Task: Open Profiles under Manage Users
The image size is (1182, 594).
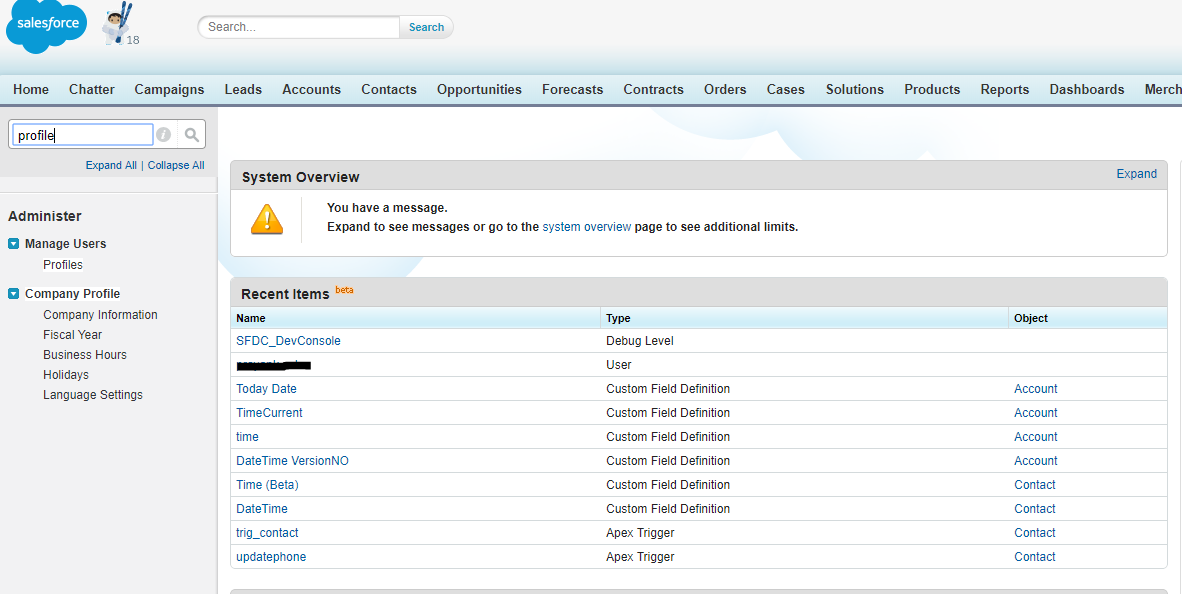Action: pyautogui.click(x=62, y=264)
